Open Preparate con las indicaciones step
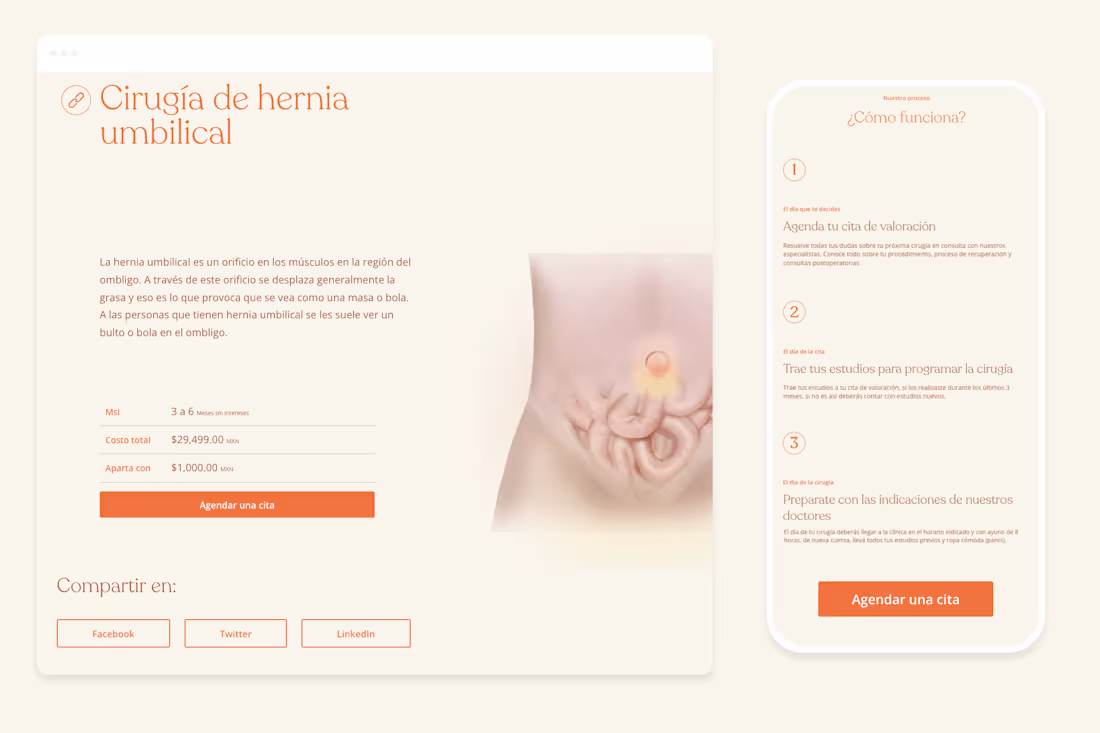This screenshot has width=1100, height=733. click(x=898, y=507)
